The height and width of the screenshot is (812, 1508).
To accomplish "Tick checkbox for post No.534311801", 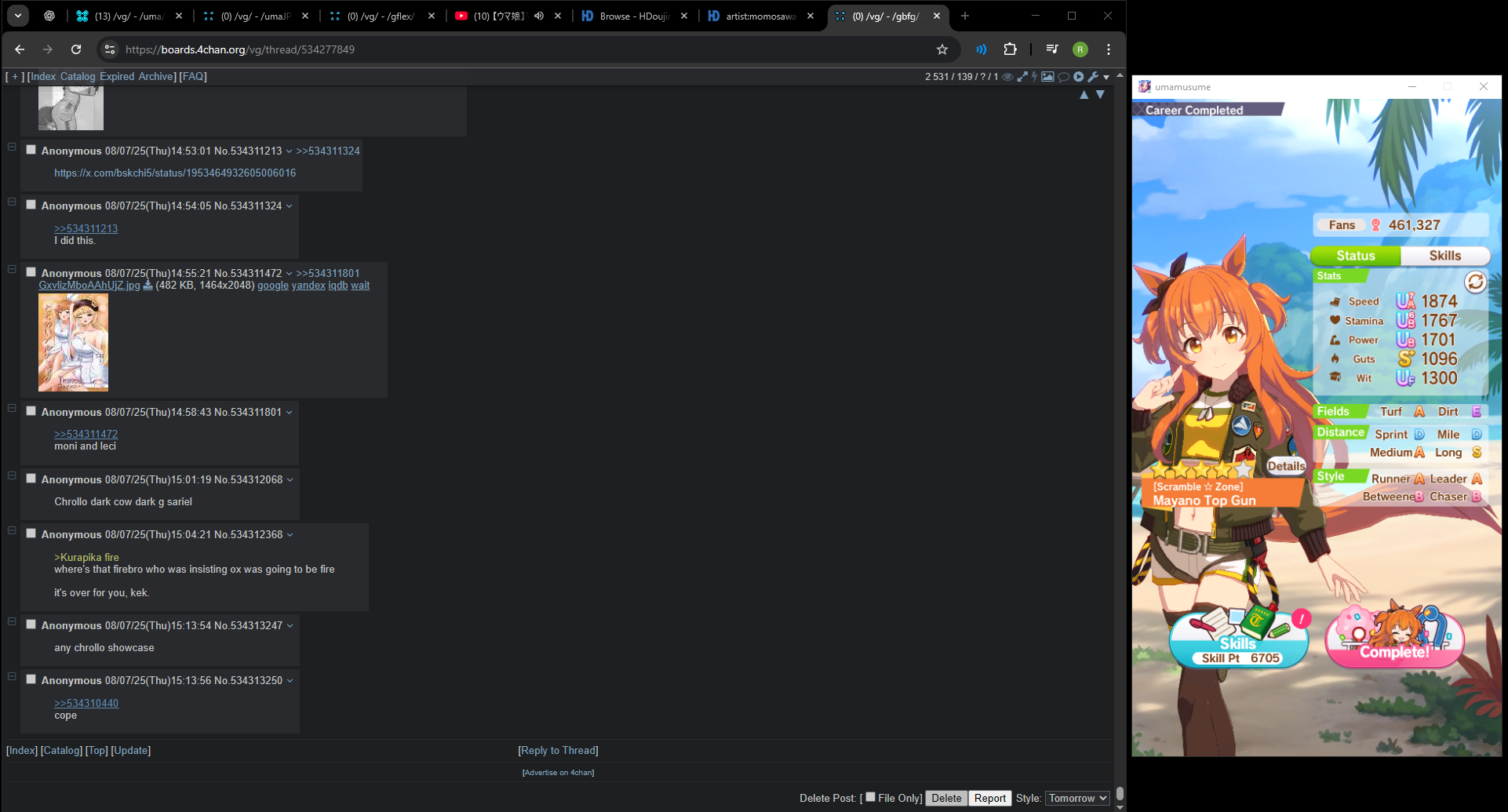I will point(31,411).
